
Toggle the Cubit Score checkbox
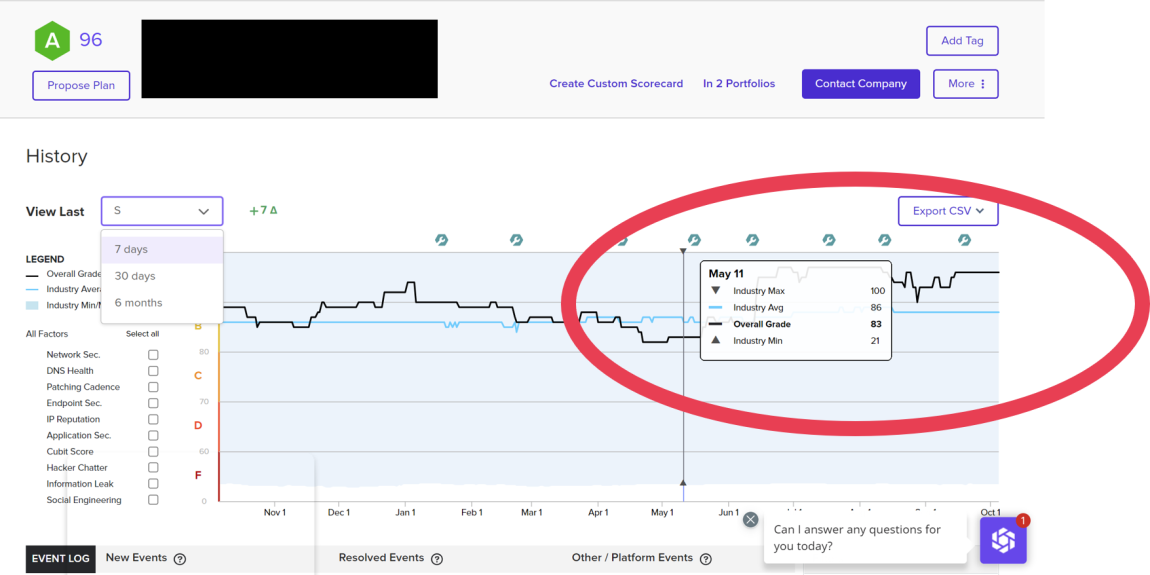tap(153, 452)
